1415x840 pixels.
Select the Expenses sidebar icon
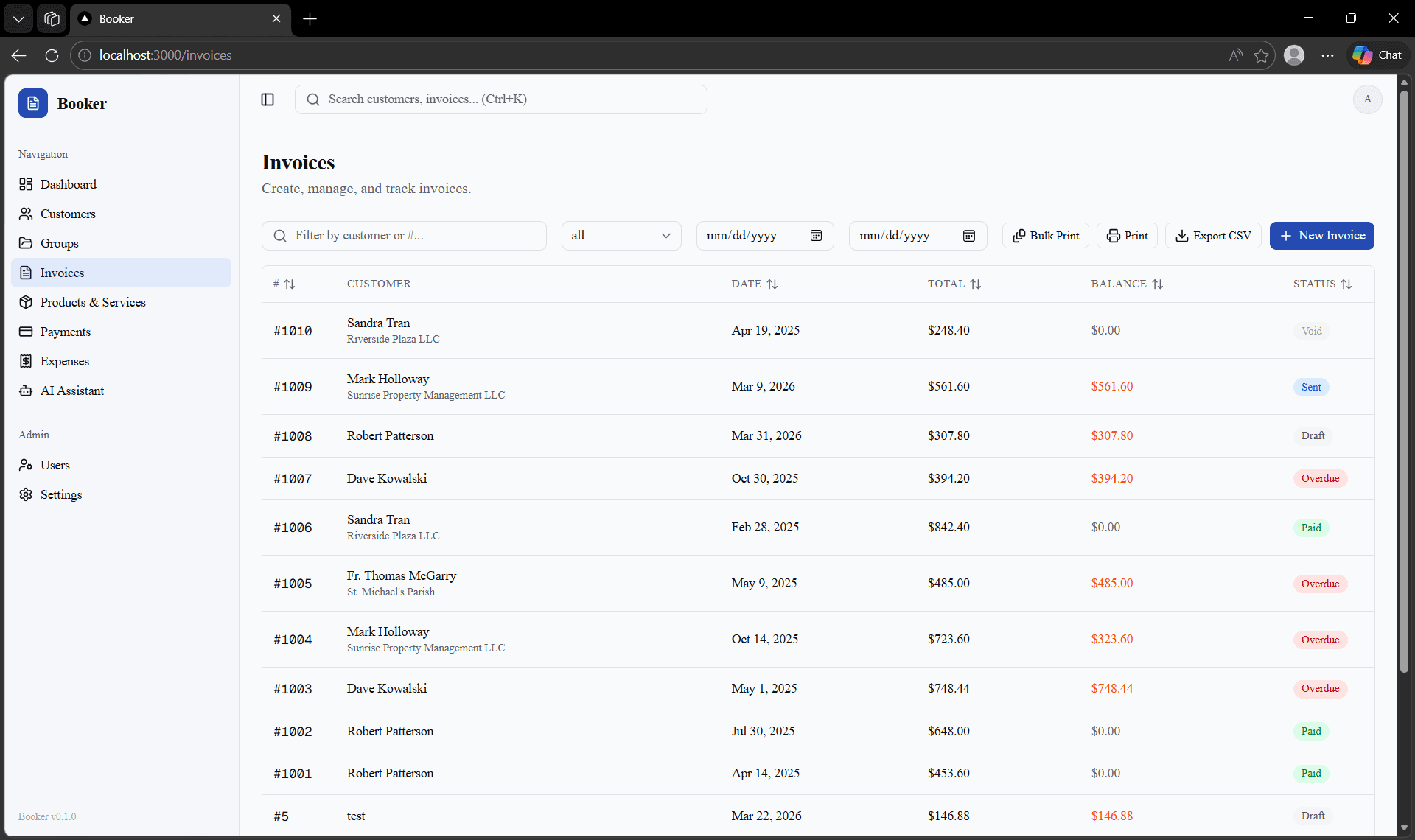coord(27,361)
